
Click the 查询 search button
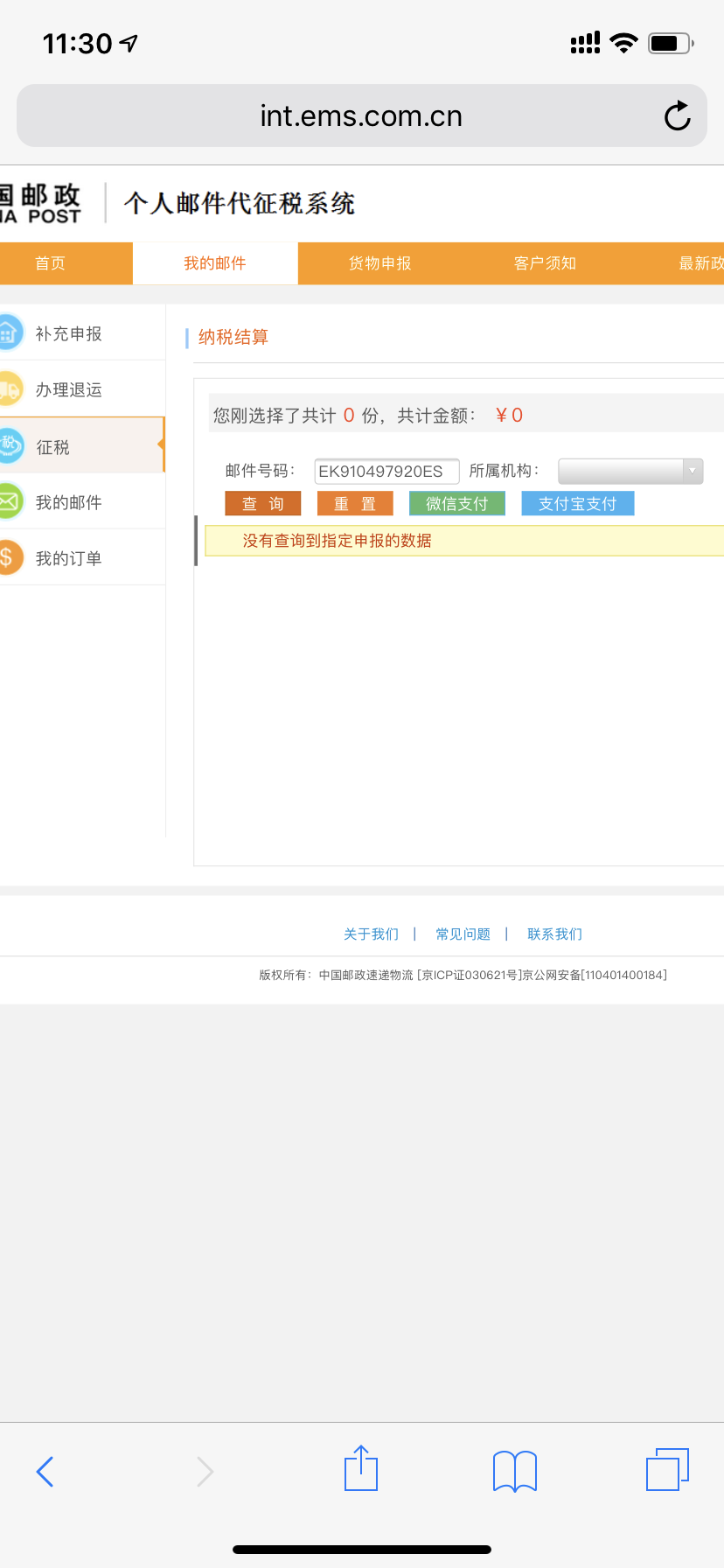click(x=263, y=503)
